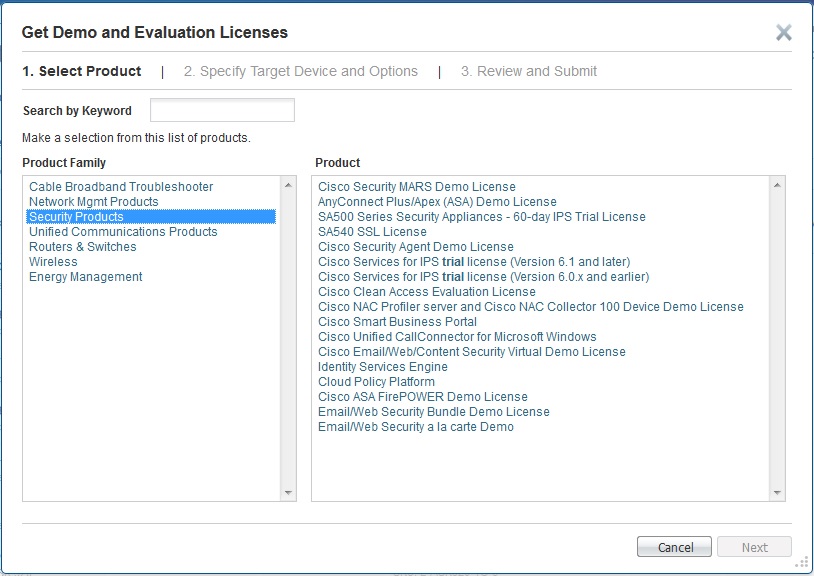Choose Cisco Clean Access Evaluation License
Image resolution: width=814 pixels, height=576 pixels.
[427, 292]
